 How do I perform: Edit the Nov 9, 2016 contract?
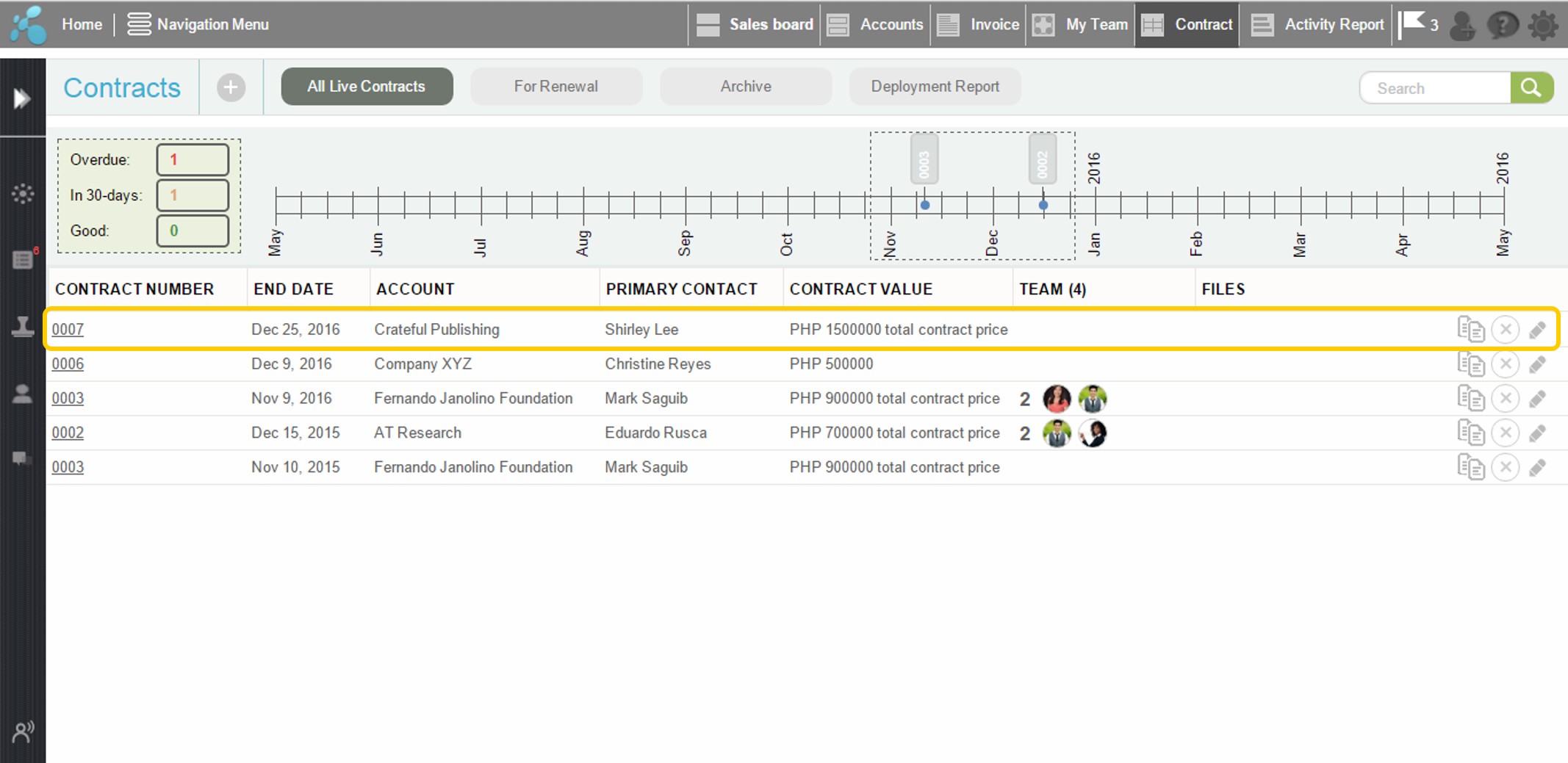click(1537, 399)
